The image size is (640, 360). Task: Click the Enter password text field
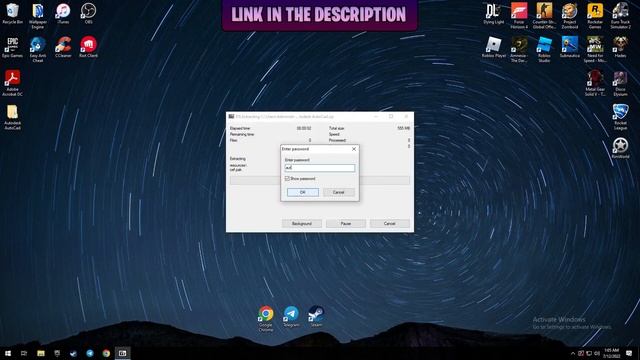[320, 168]
